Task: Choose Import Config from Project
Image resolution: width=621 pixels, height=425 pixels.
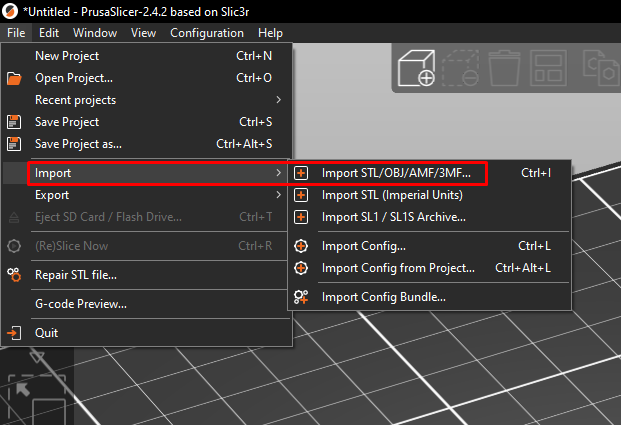Action: point(412,268)
